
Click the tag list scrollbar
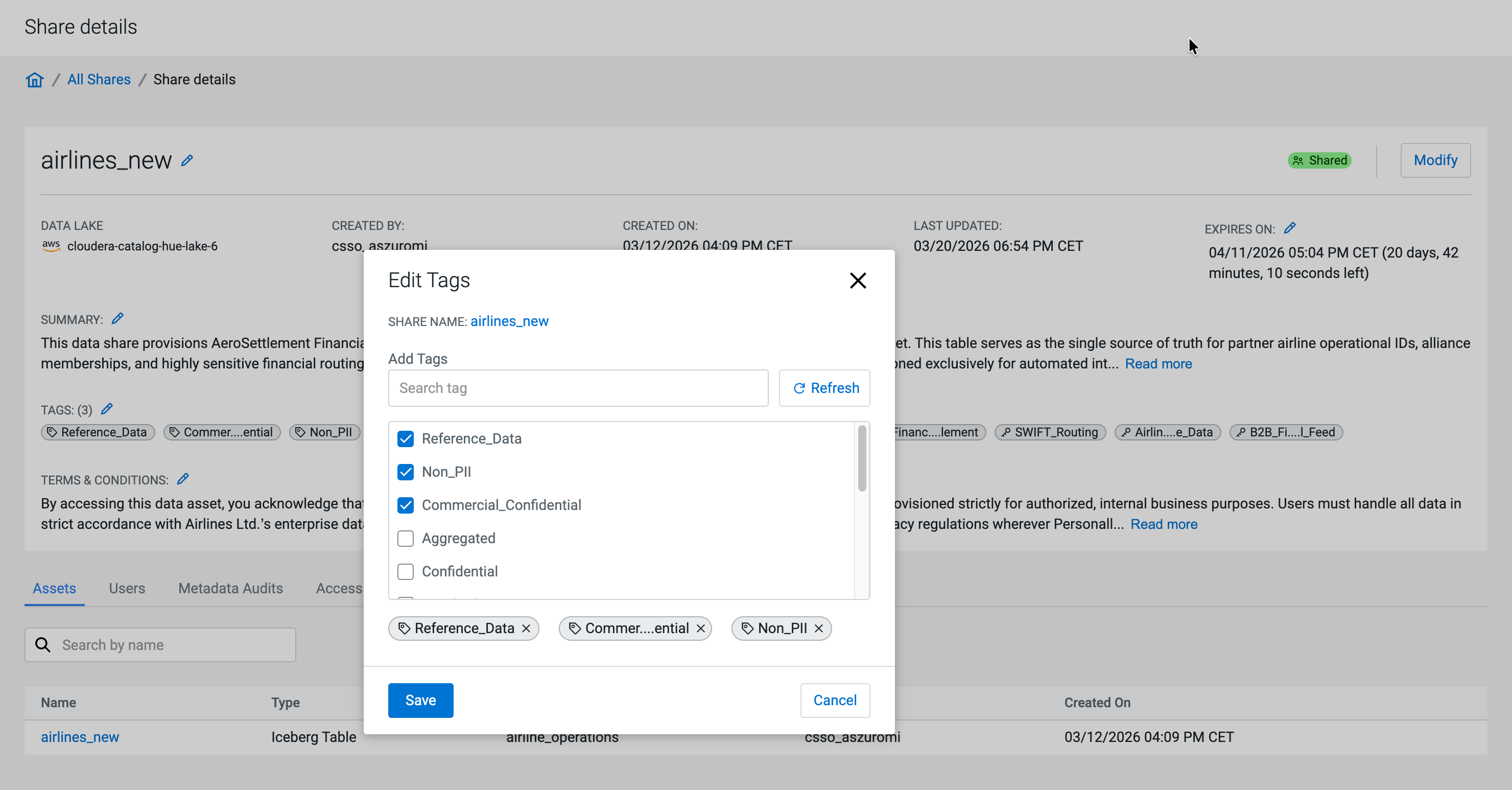pos(862,458)
